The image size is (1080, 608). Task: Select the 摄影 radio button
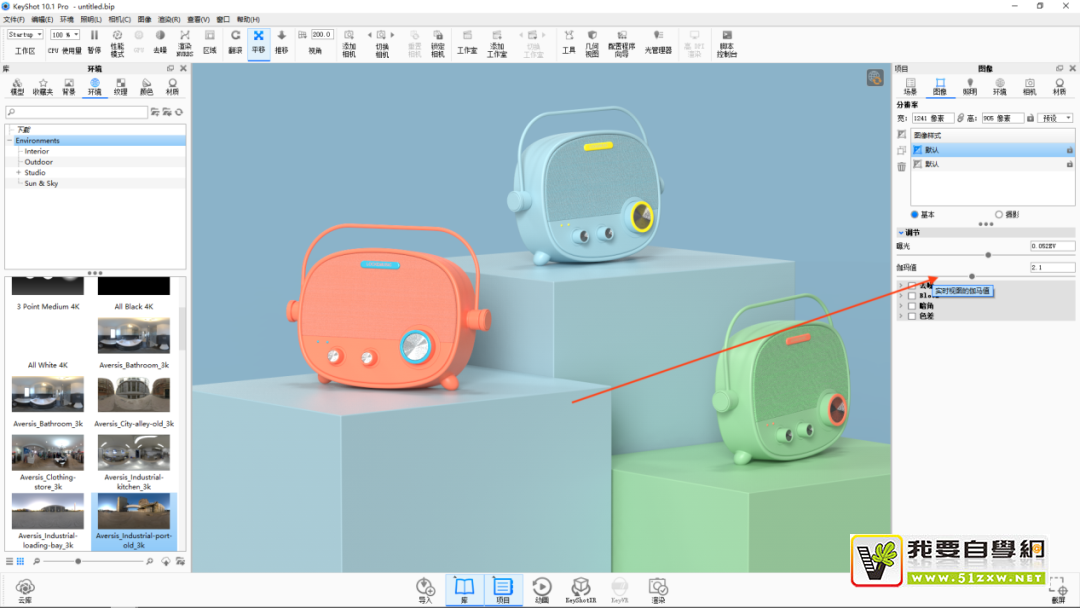(999, 215)
